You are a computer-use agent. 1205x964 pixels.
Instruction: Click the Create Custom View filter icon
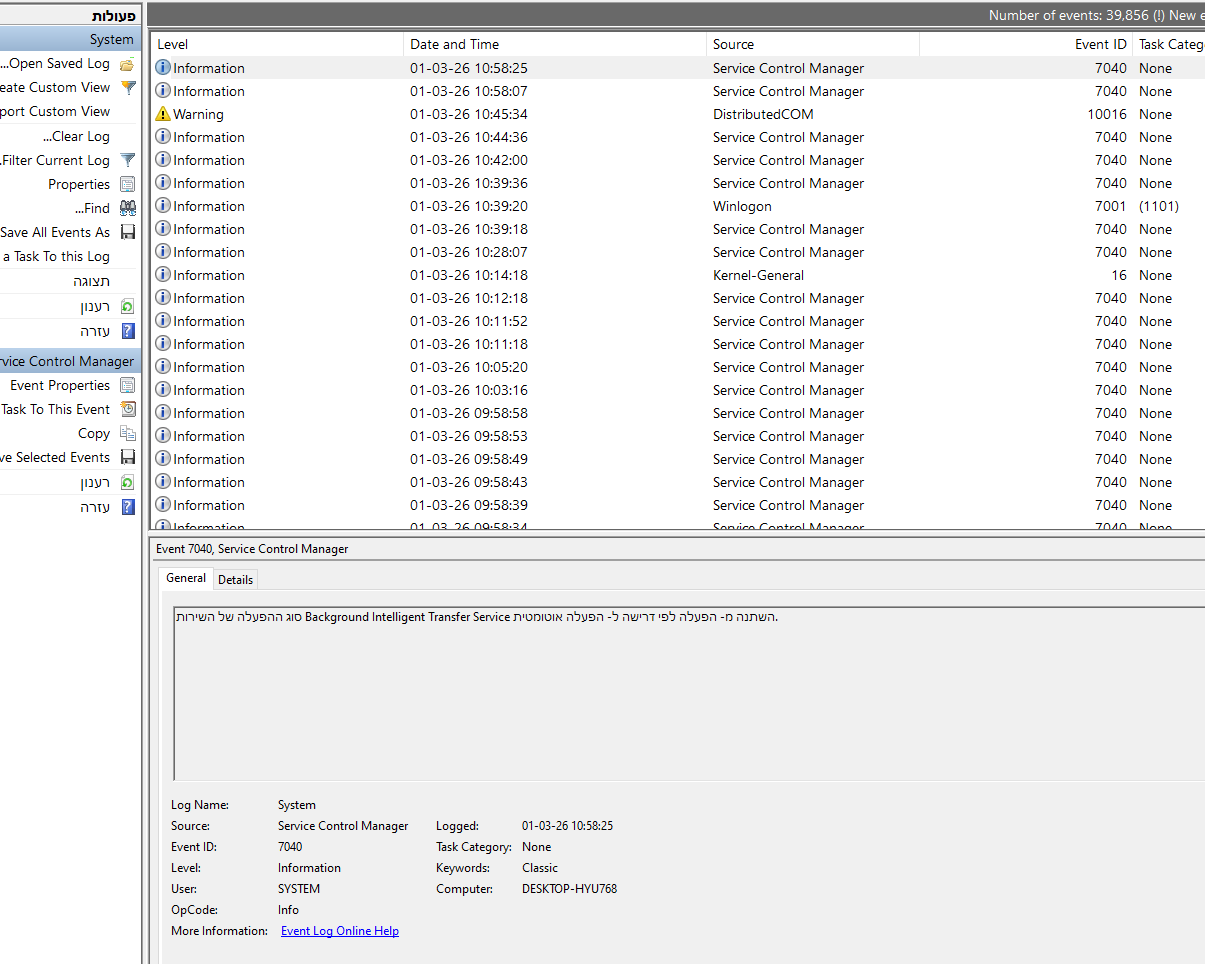127,87
